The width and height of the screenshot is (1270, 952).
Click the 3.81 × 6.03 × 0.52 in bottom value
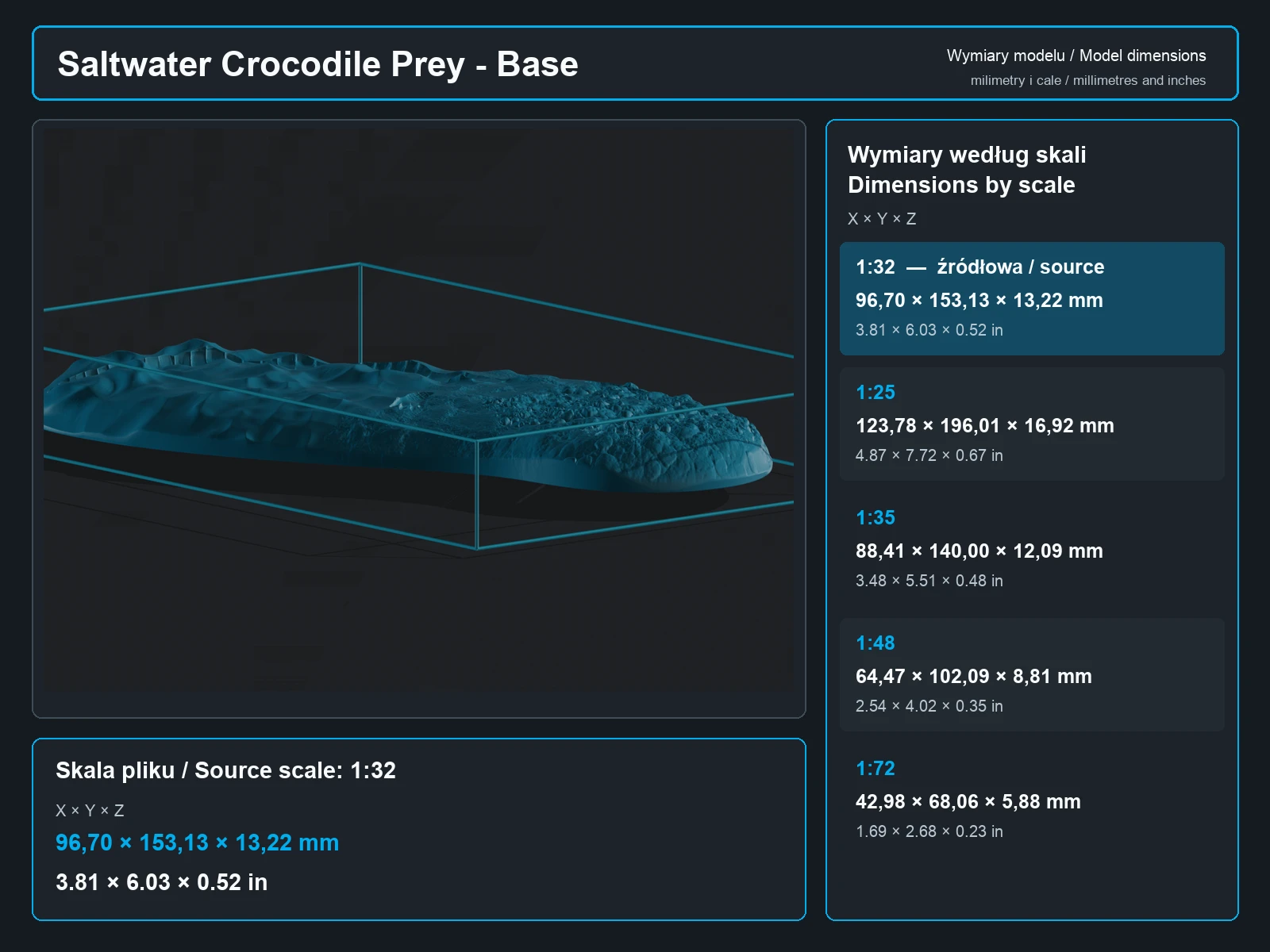click(x=161, y=882)
